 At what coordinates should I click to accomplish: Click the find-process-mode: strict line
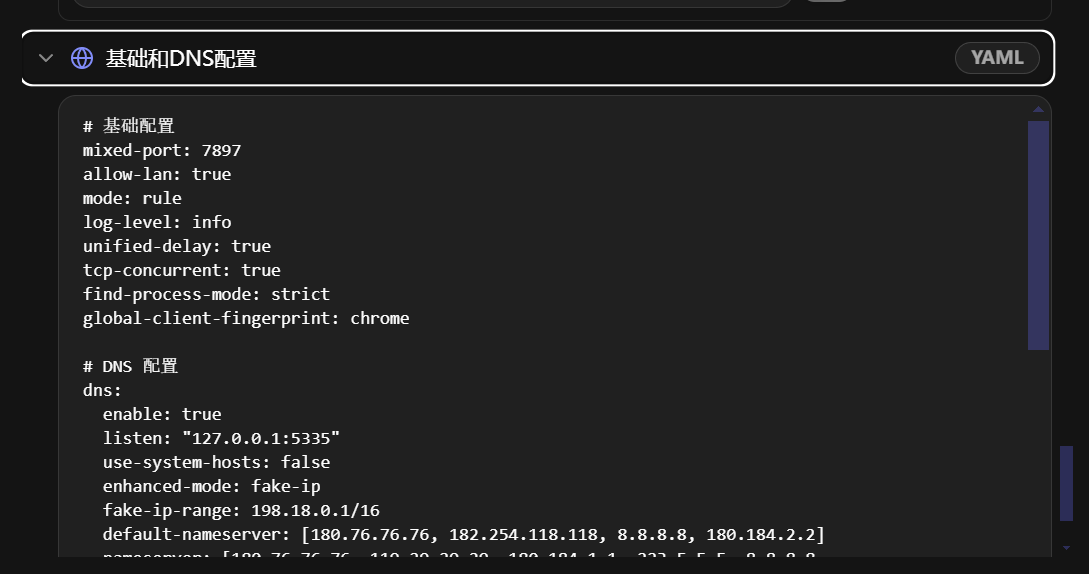(x=206, y=294)
